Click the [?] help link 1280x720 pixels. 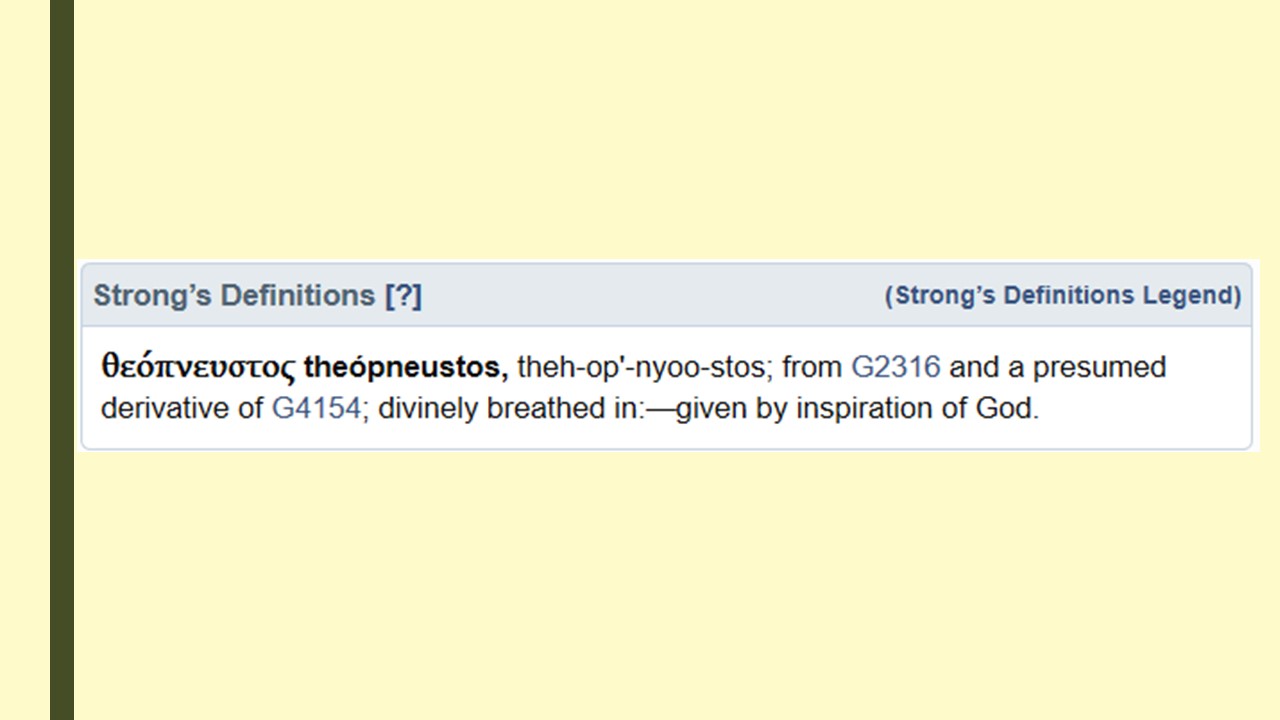[x=403, y=296]
